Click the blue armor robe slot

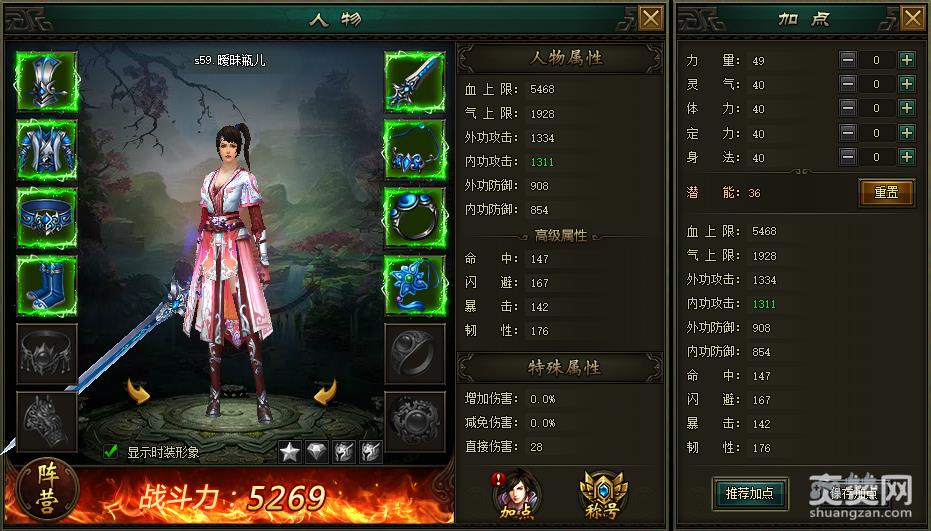[47, 150]
